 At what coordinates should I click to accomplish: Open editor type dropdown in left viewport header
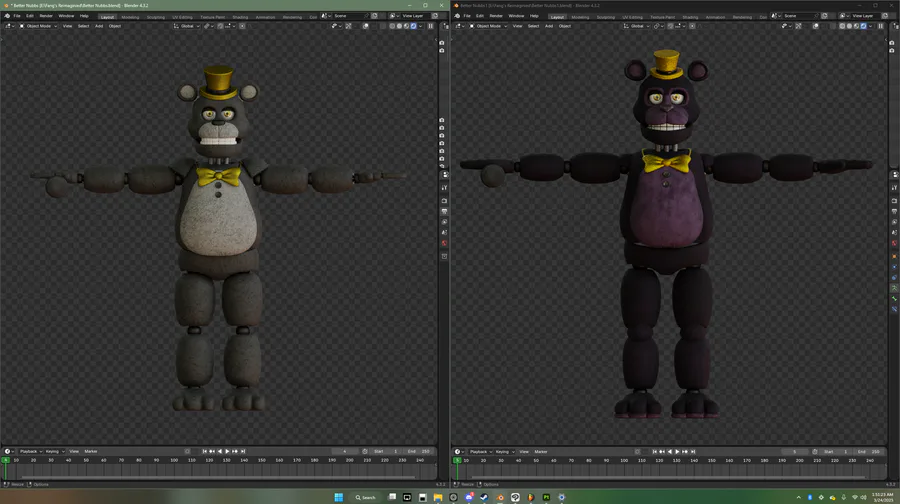click(10, 26)
